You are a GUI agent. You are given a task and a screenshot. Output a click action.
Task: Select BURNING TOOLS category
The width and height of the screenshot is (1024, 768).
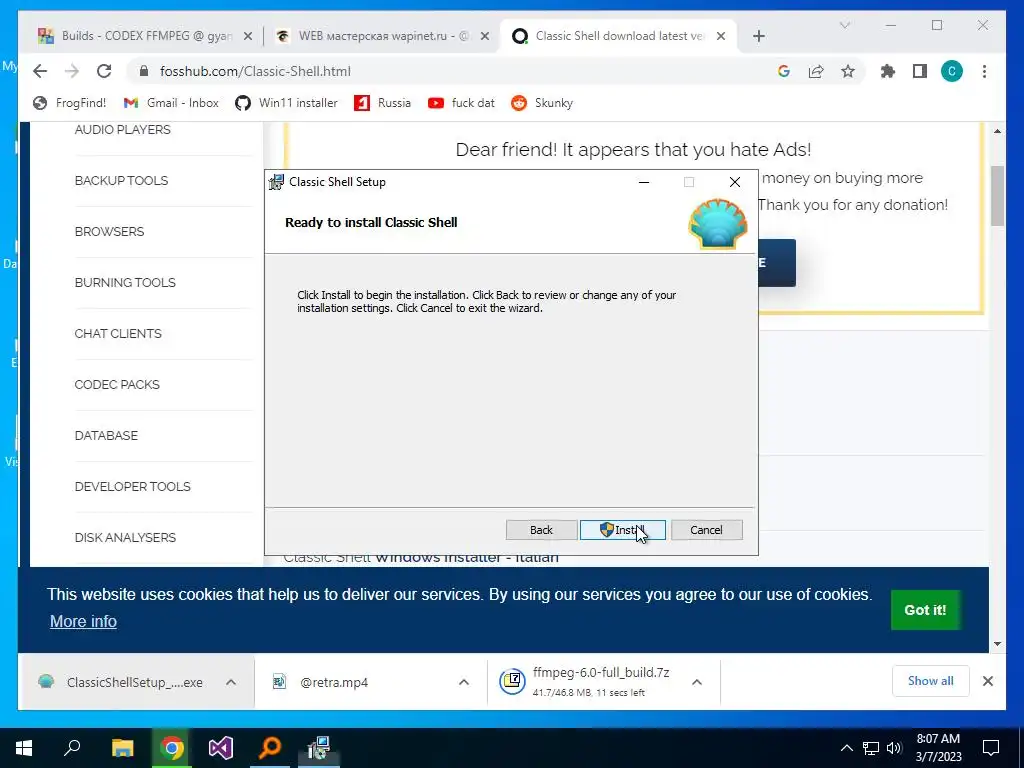click(x=125, y=282)
